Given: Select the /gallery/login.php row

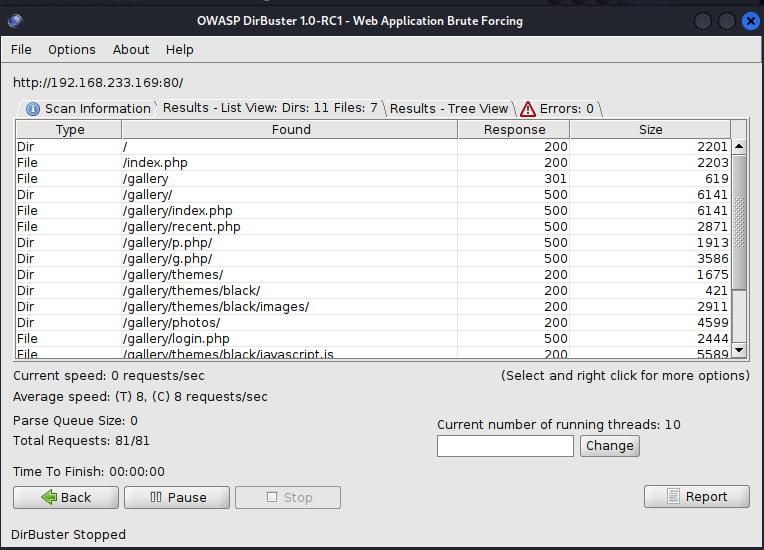Looking at the screenshot, I should pos(373,339).
